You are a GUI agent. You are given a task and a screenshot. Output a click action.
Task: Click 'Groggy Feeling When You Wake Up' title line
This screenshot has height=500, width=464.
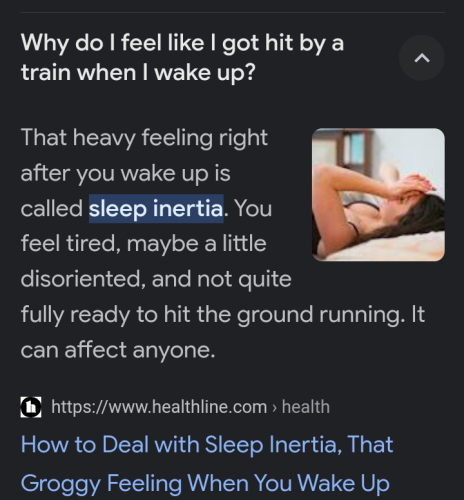(205, 484)
